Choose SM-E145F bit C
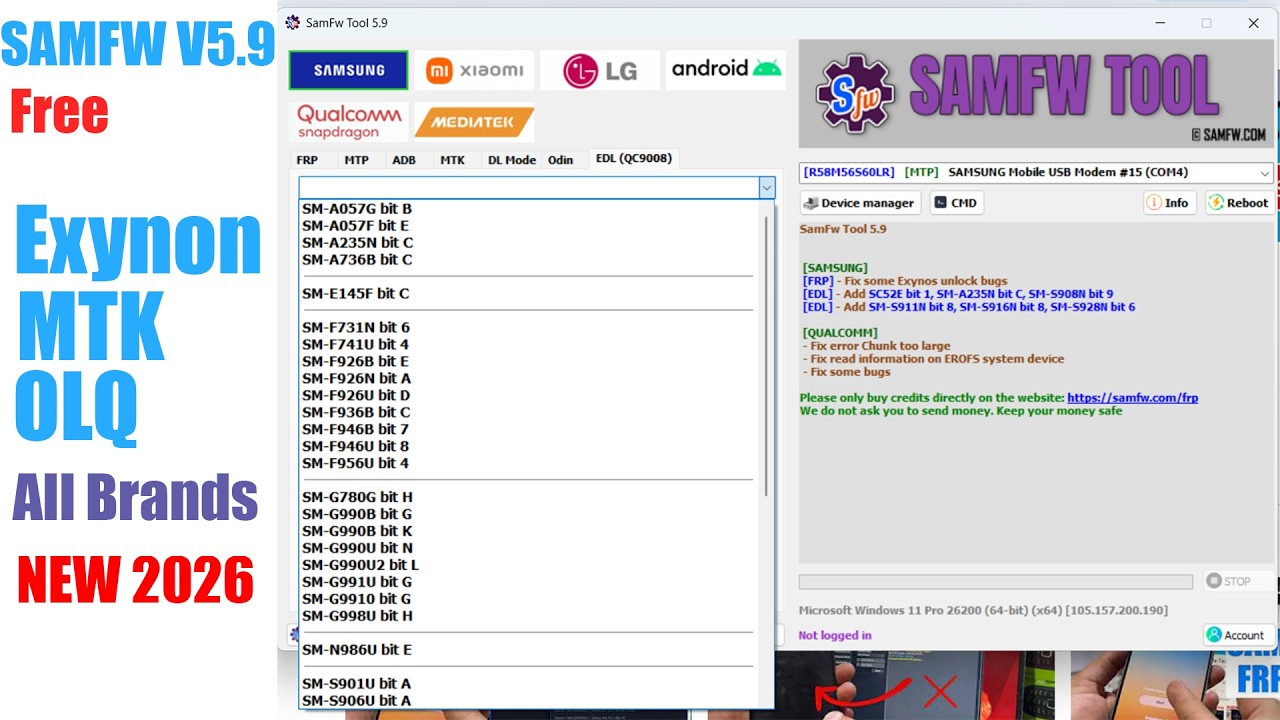Screen dimensions: 1280x720 [x=355, y=294]
